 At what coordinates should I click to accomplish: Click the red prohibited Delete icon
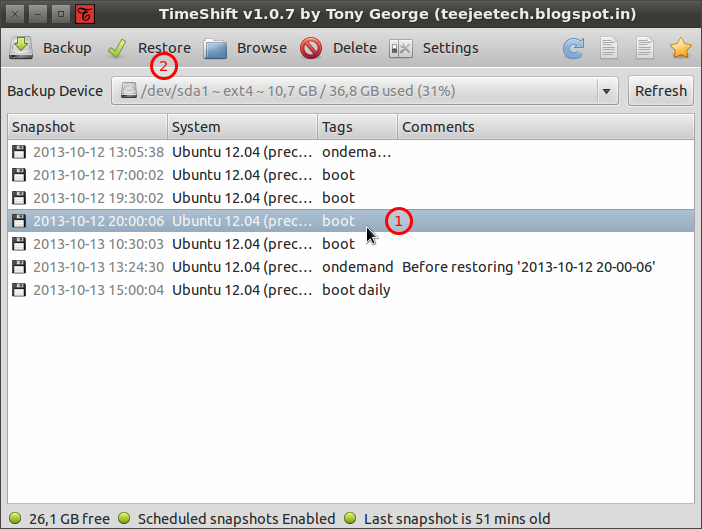point(311,48)
